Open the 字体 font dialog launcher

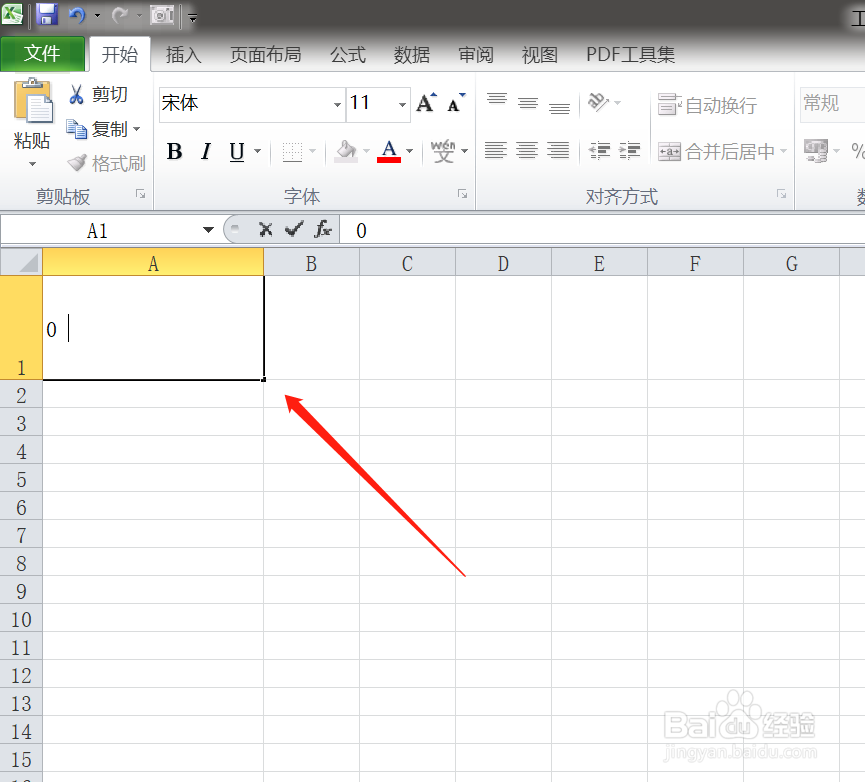[x=462, y=194]
